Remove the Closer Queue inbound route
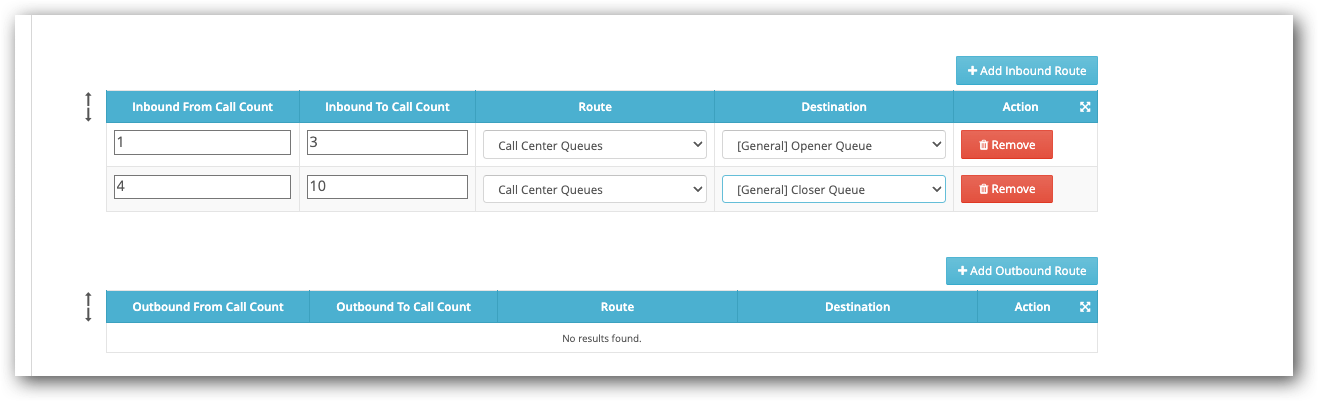Viewport: 1318px width, 401px height. click(1006, 189)
